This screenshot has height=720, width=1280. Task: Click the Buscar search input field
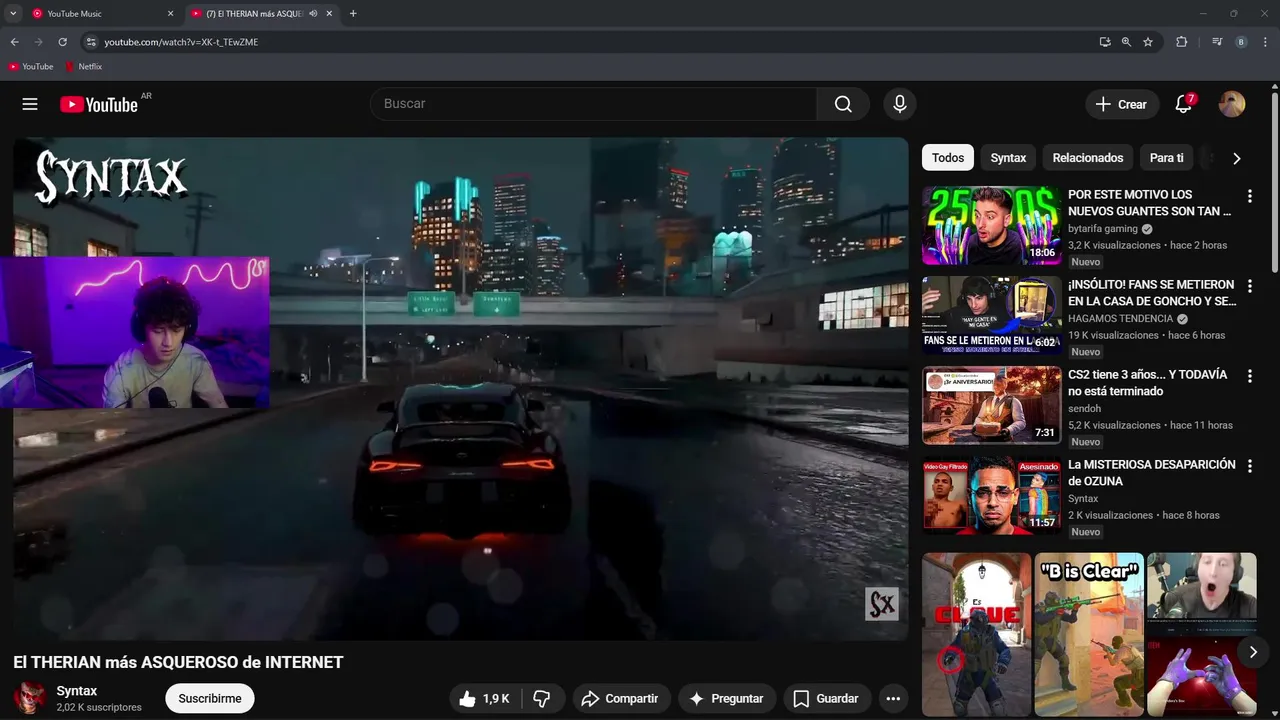[x=594, y=104]
